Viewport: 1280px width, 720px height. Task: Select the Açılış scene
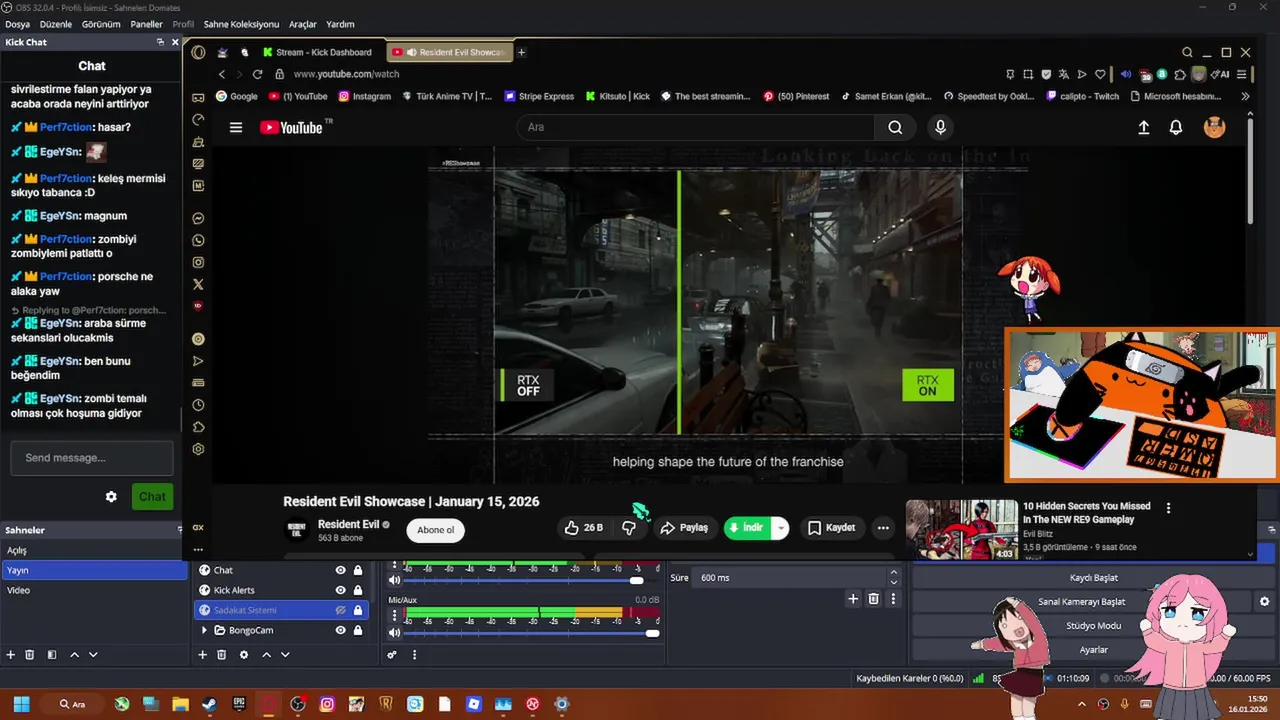94,550
